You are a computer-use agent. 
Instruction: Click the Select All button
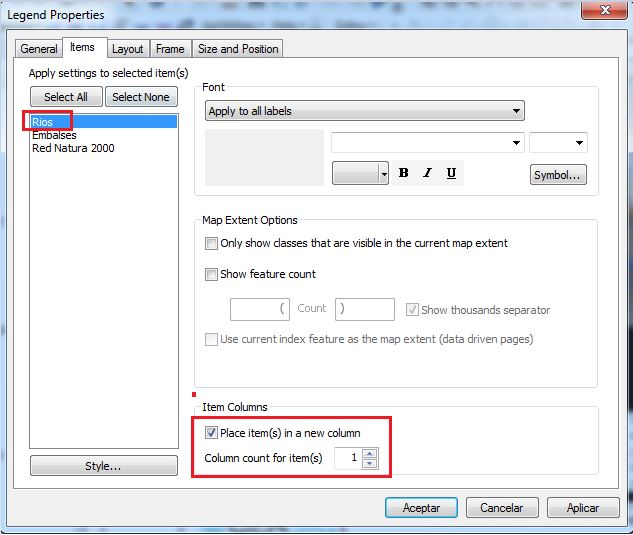66,97
